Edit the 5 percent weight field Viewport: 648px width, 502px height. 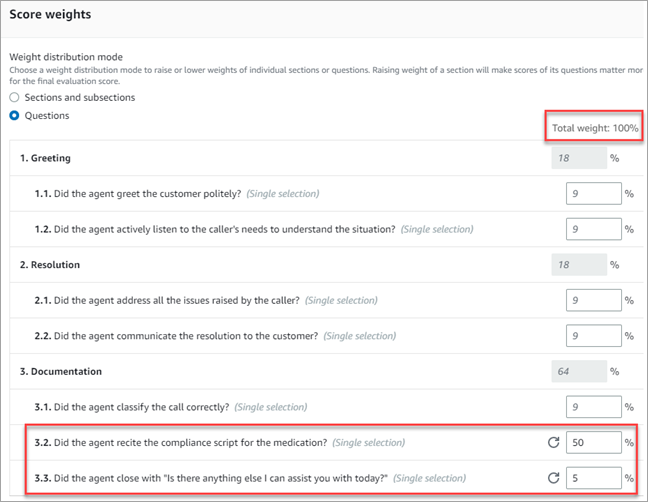pyautogui.click(x=592, y=478)
